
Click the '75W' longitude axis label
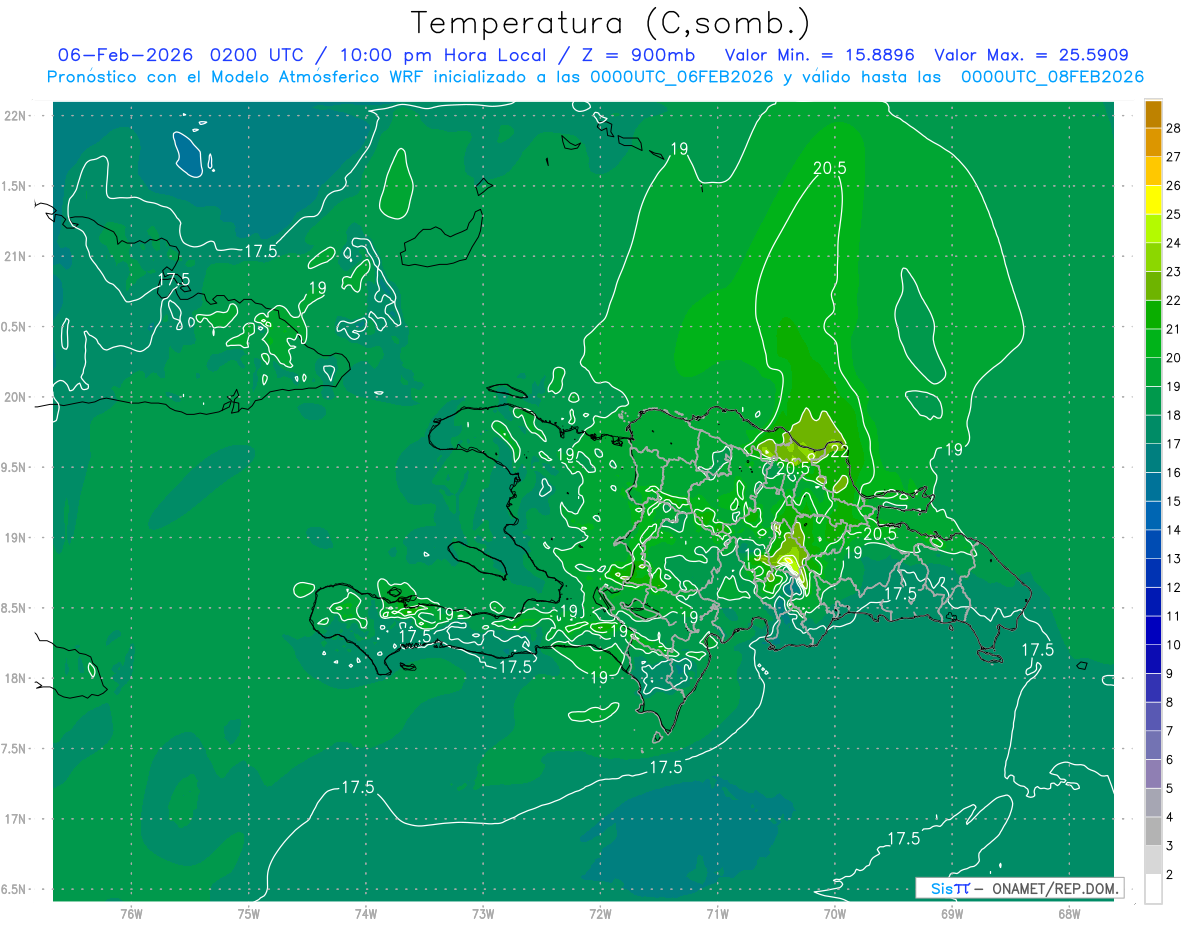tap(248, 913)
